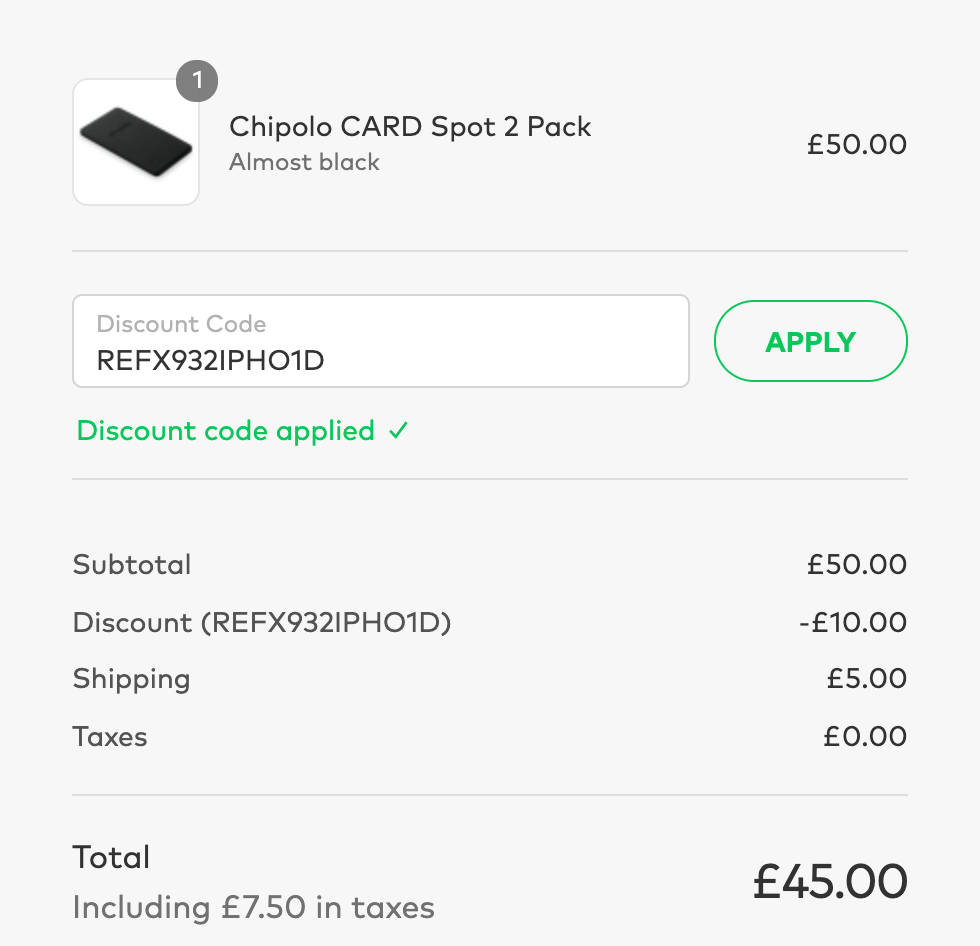
Task: Click the green checkmark beside discount applied
Action: (x=399, y=431)
